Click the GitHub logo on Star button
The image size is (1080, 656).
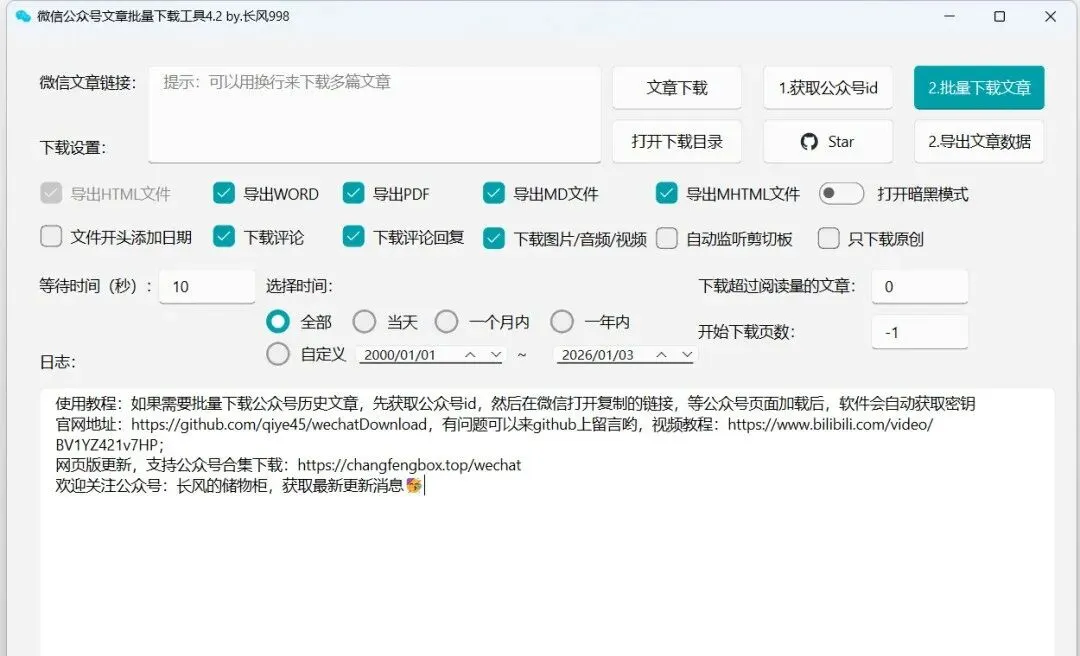809,142
